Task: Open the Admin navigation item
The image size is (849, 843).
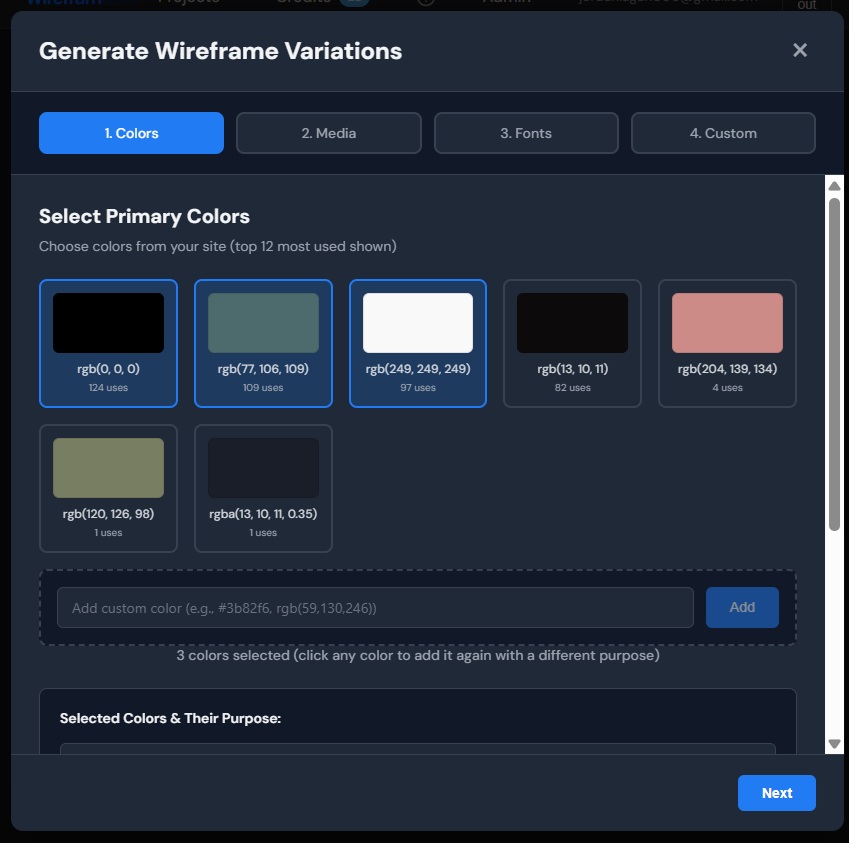Action: pyautogui.click(x=508, y=4)
